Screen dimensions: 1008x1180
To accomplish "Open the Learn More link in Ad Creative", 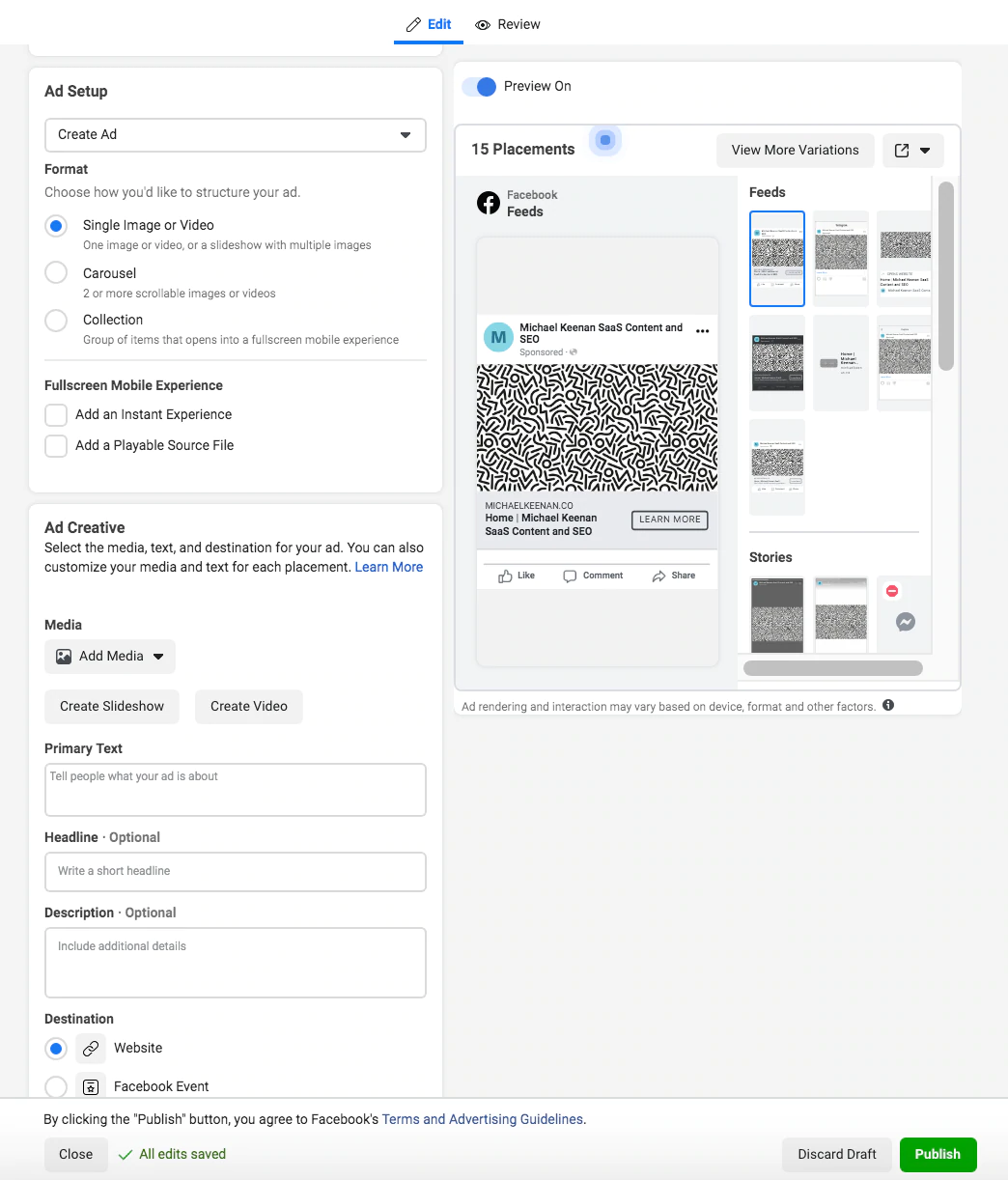I will 389,567.
